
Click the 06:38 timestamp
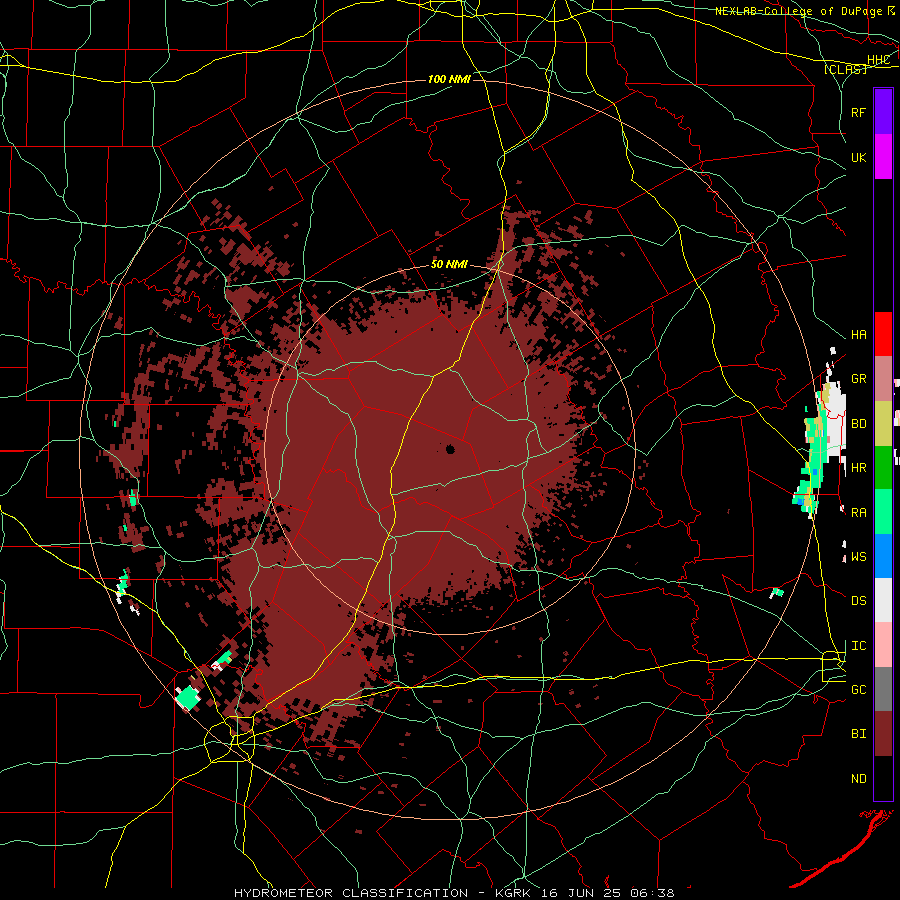tap(652, 893)
